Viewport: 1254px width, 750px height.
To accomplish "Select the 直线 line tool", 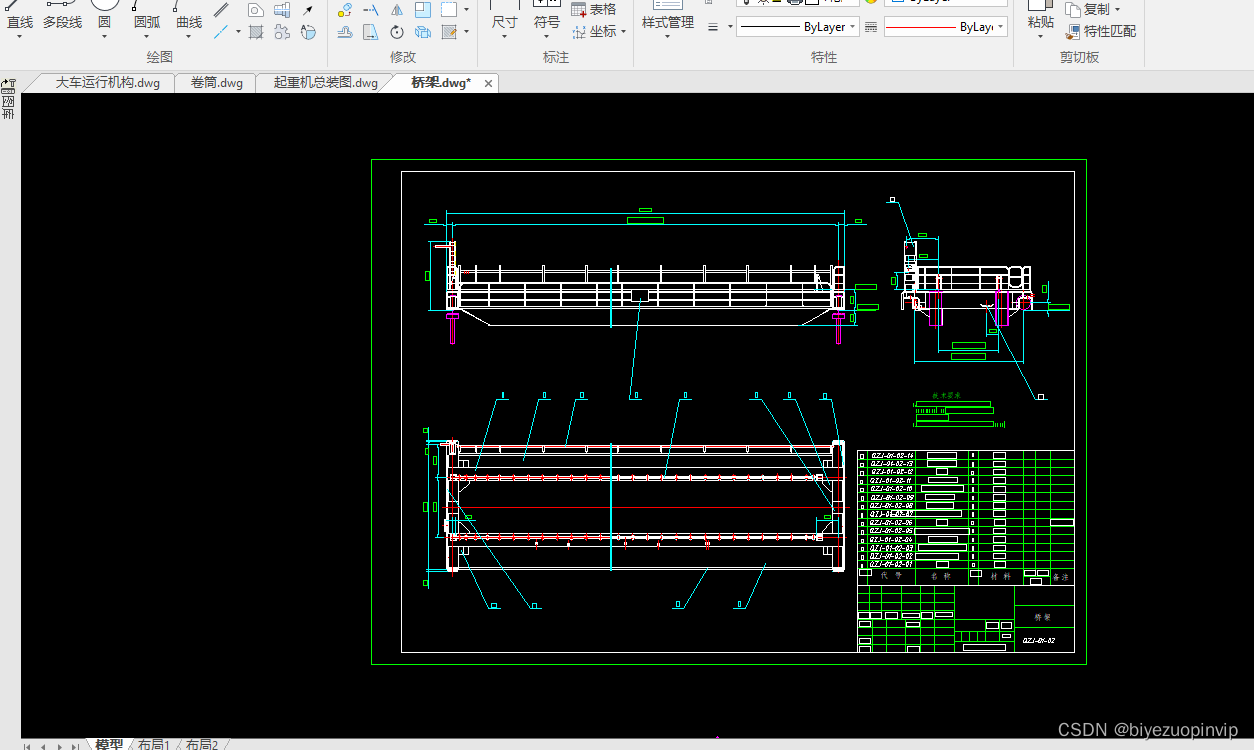I will [x=20, y=15].
